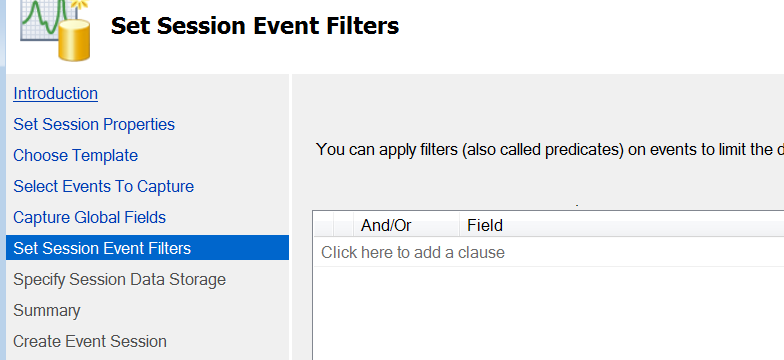Click the divider between sidebar and content pane
784x360 pixels.
point(290,217)
